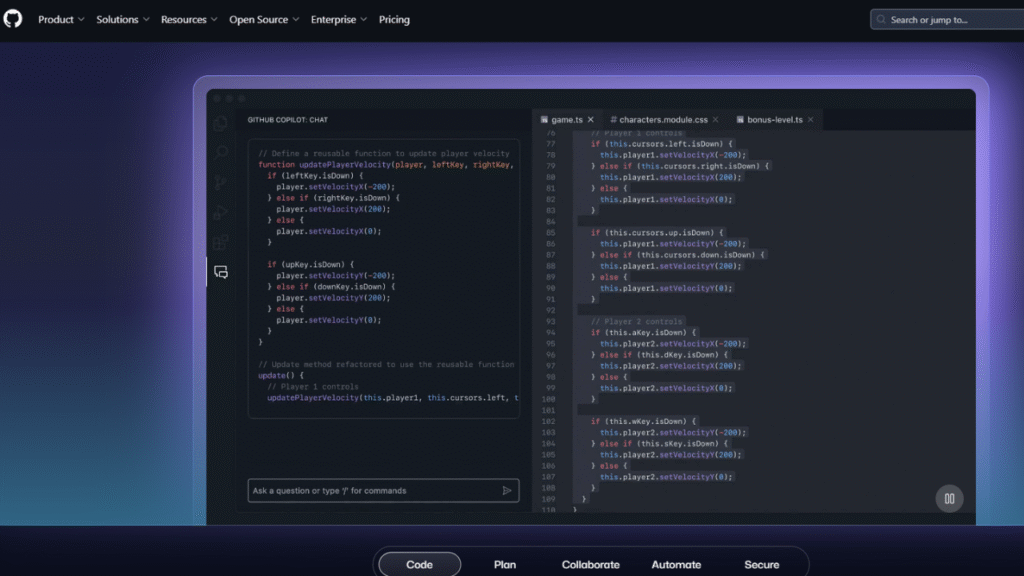Click the Ask a question input field
1024x576 pixels.
click(x=370, y=490)
